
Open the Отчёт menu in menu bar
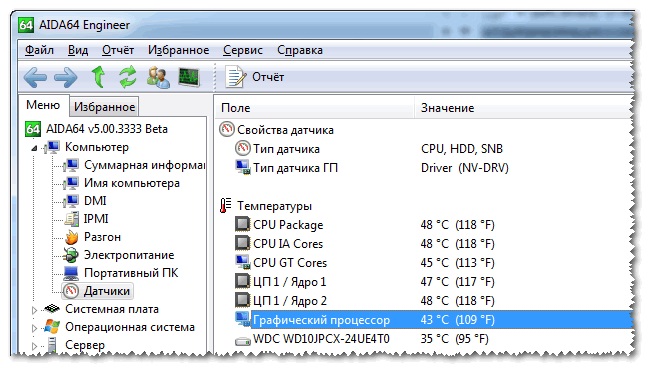(x=118, y=50)
